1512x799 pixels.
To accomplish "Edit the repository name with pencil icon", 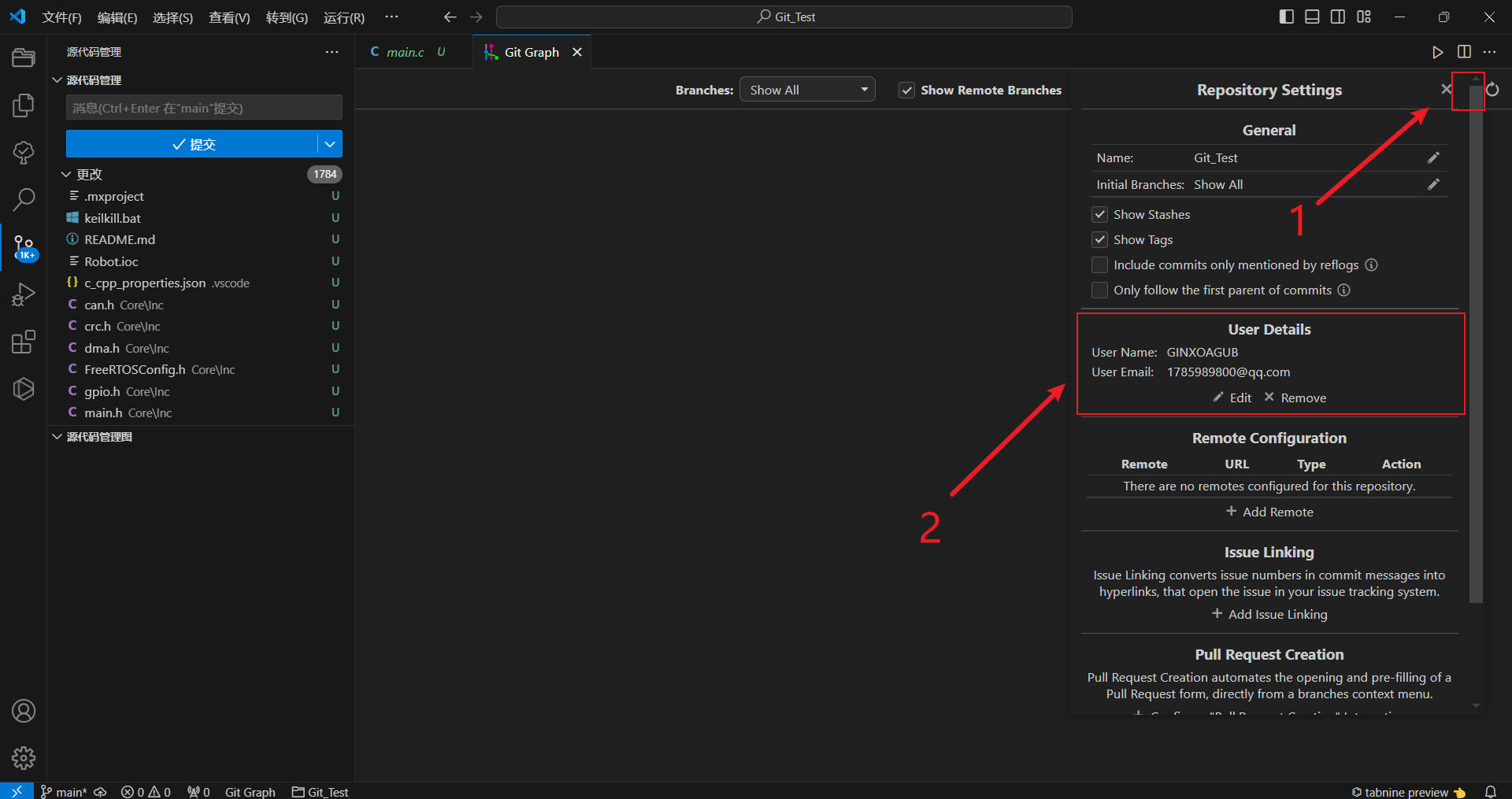I will pyautogui.click(x=1433, y=158).
